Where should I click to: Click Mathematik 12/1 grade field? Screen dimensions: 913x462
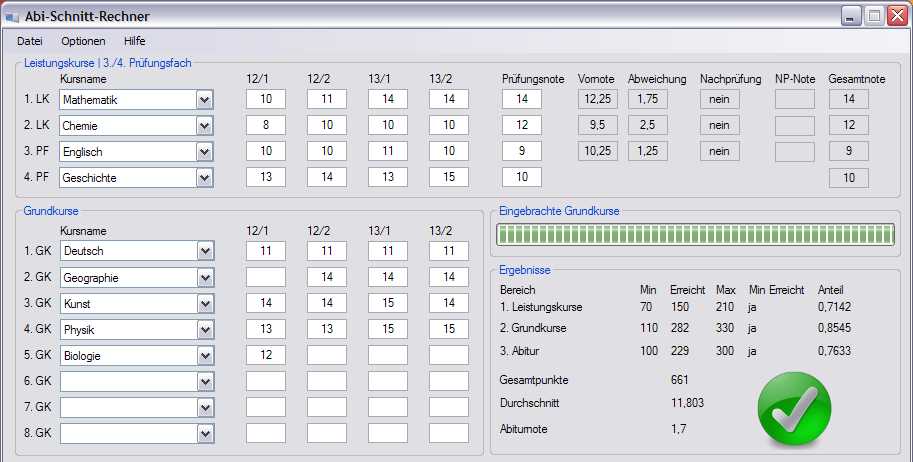(266, 99)
